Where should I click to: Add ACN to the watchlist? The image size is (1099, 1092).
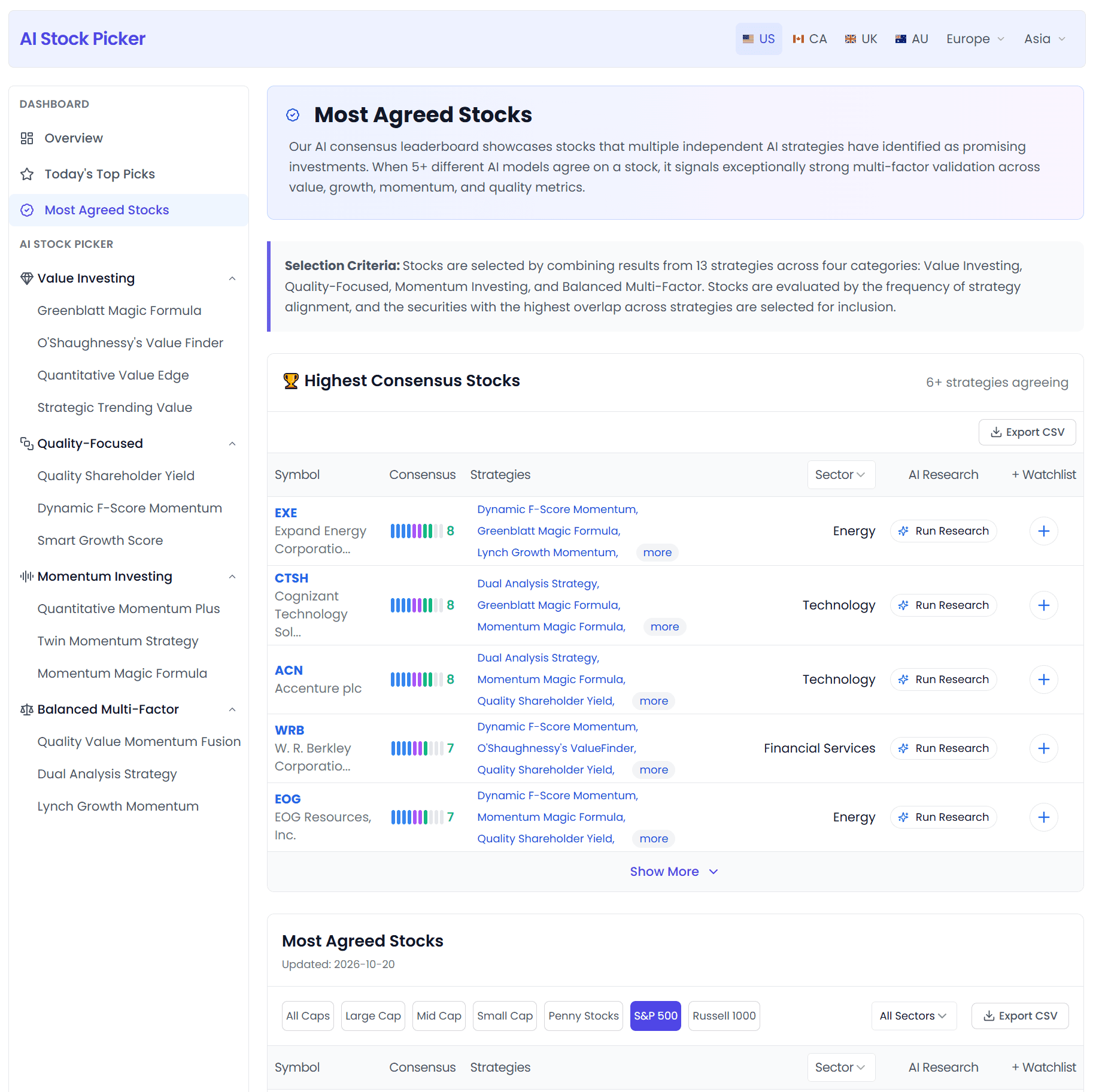pyautogui.click(x=1043, y=680)
